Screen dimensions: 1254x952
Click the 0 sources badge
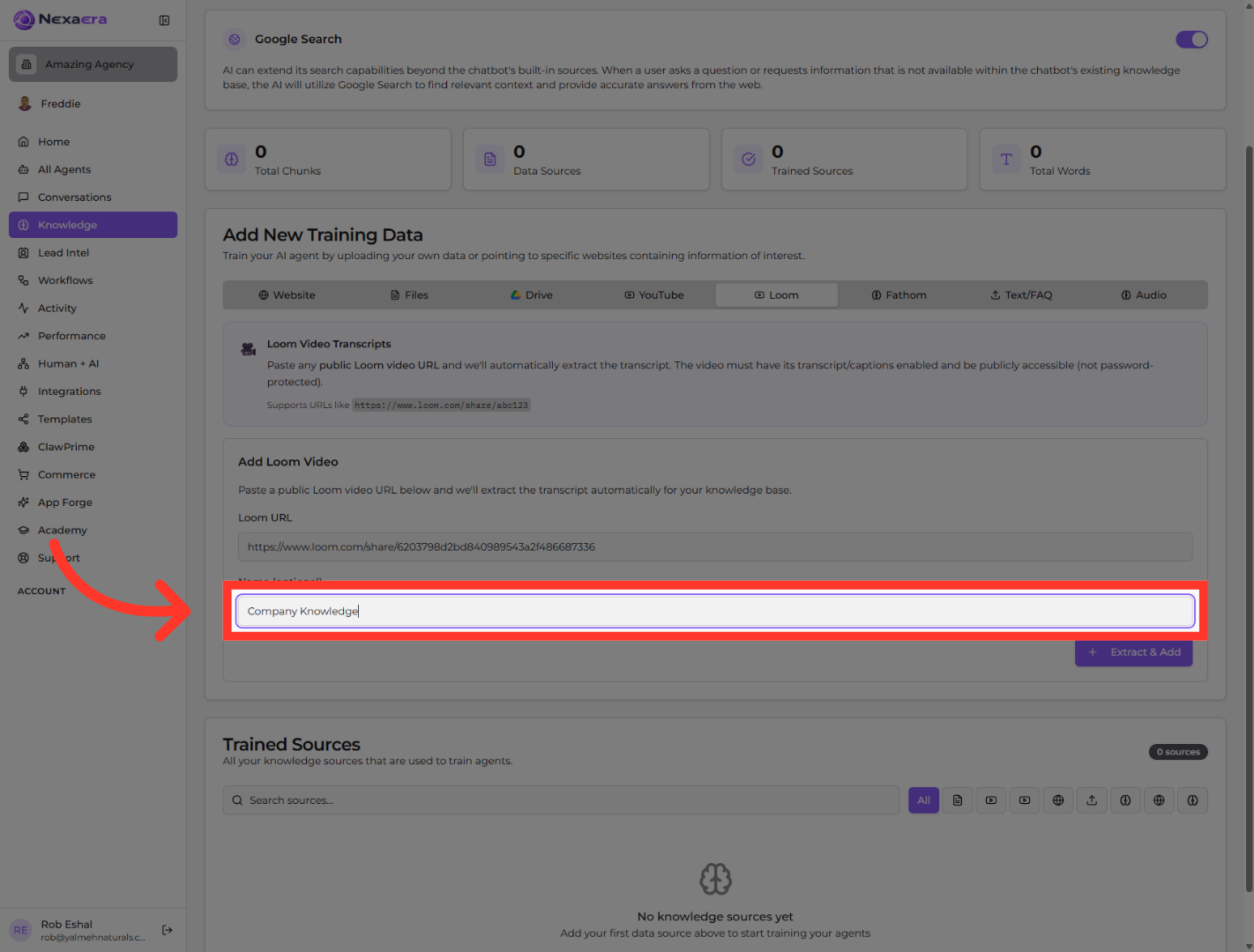pos(1178,752)
